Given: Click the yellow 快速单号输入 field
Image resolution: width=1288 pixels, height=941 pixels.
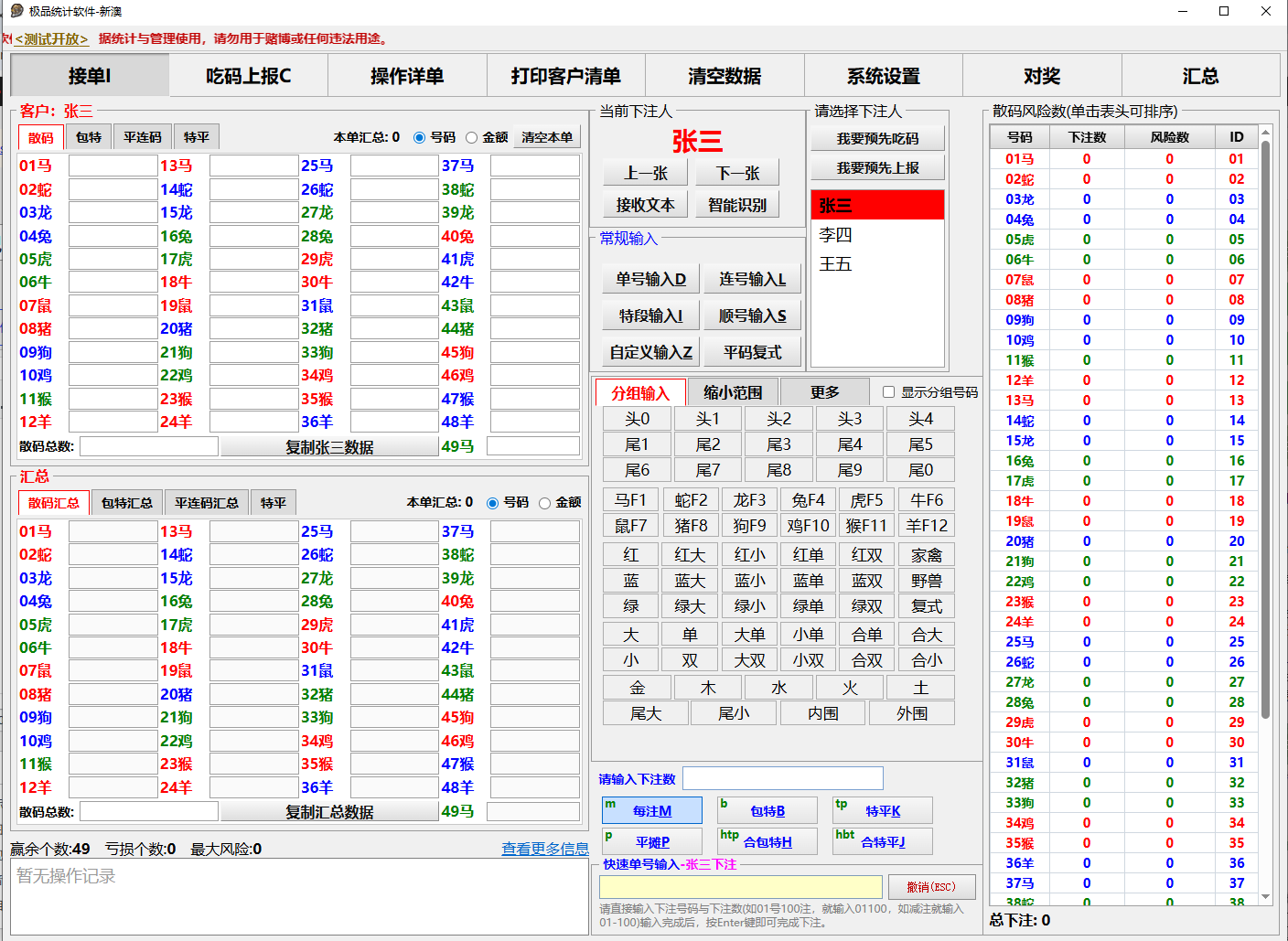Looking at the screenshot, I should 741,887.
